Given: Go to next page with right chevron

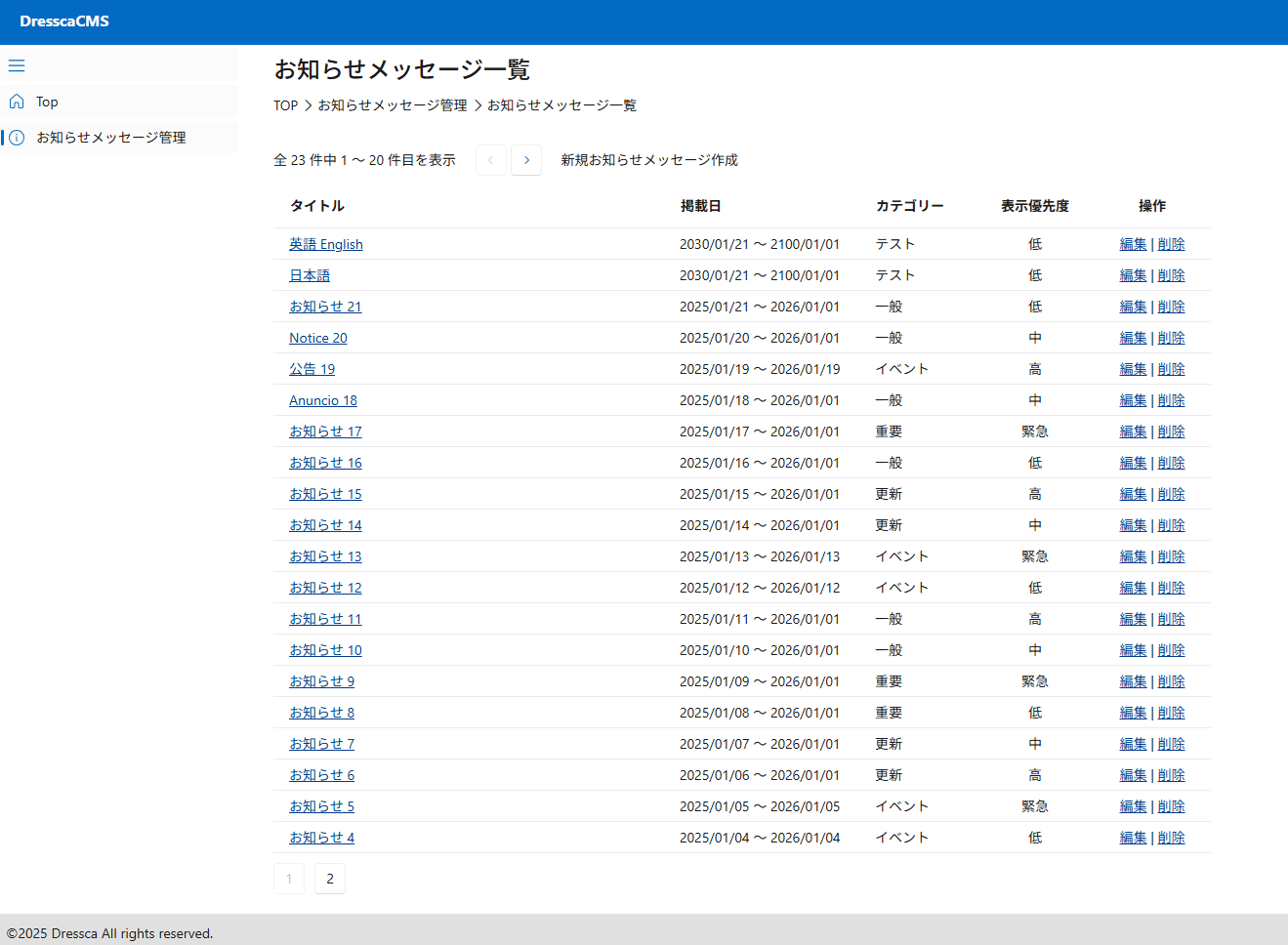Looking at the screenshot, I should (526, 160).
